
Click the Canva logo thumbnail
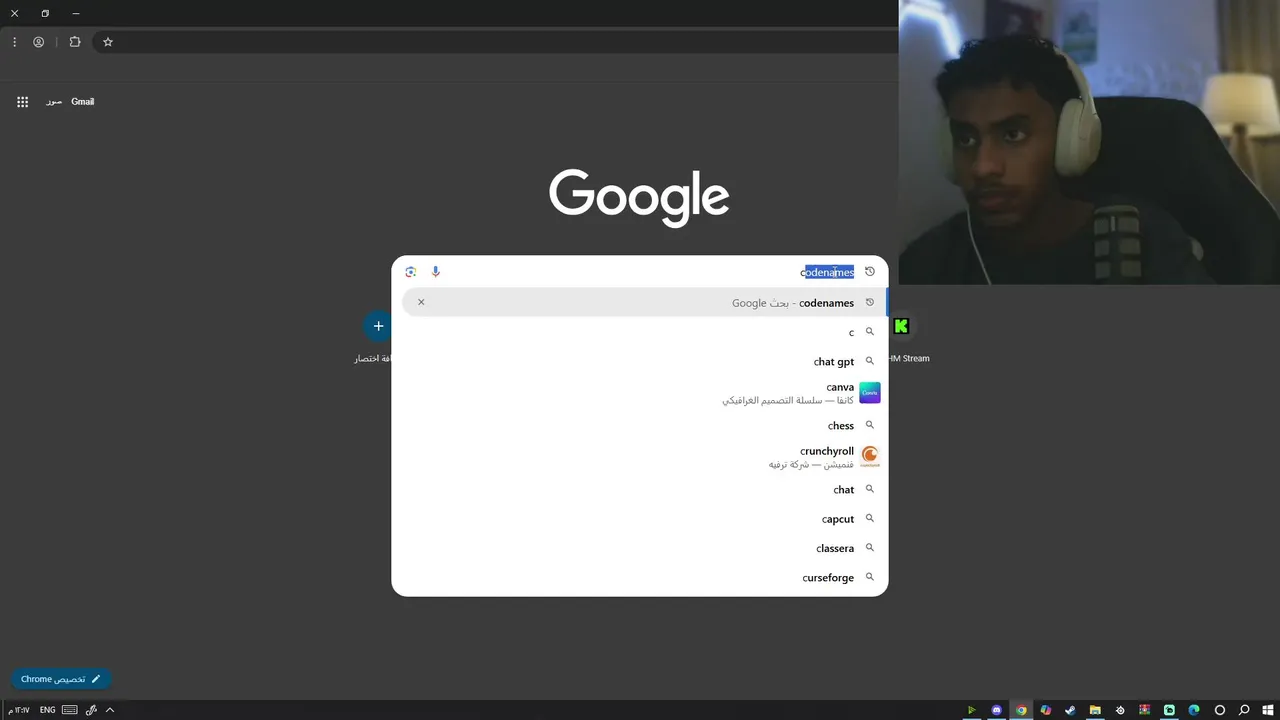[x=870, y=393]
